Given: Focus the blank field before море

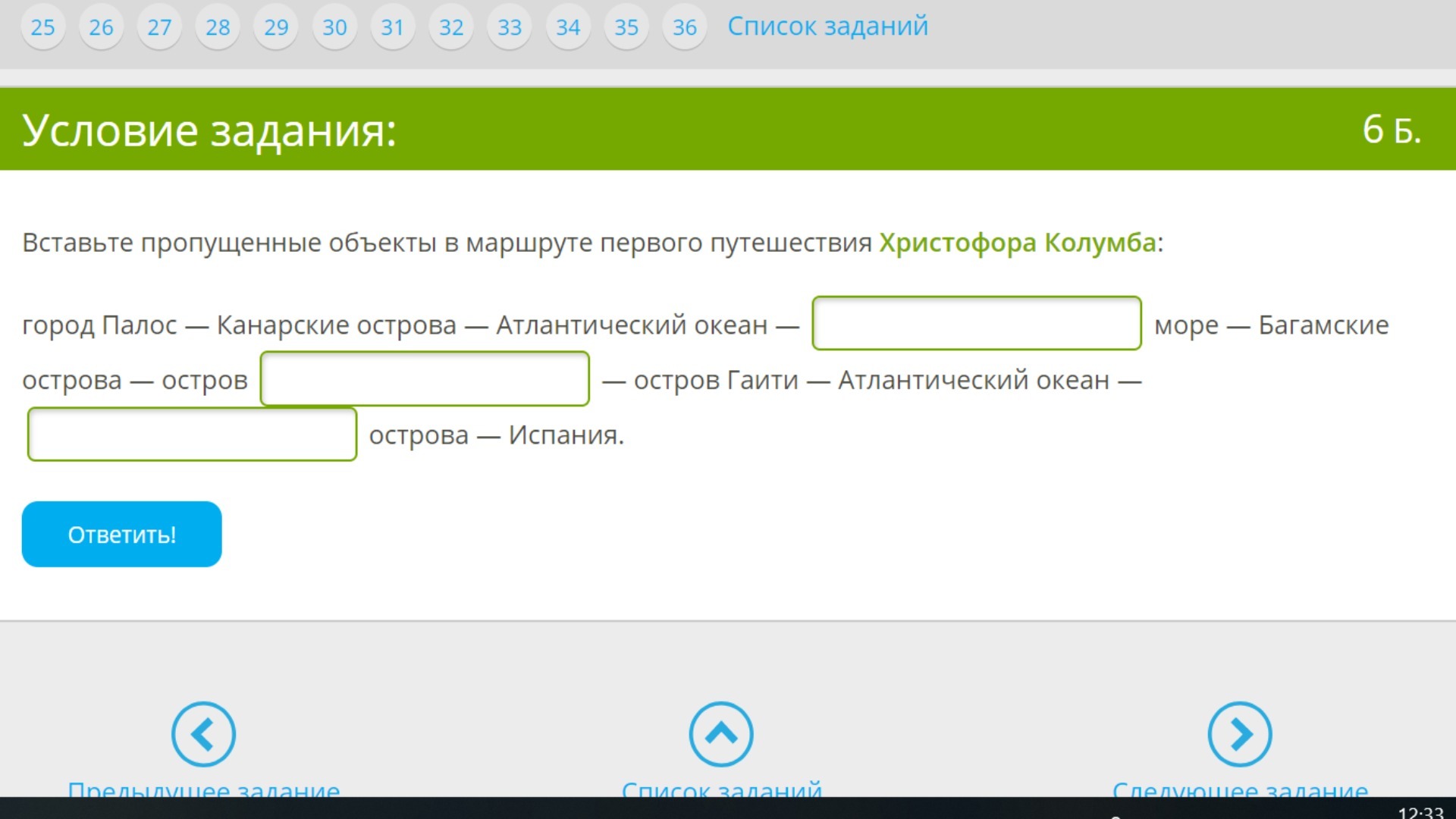Looking at the screenshot, I should point(976,324).
